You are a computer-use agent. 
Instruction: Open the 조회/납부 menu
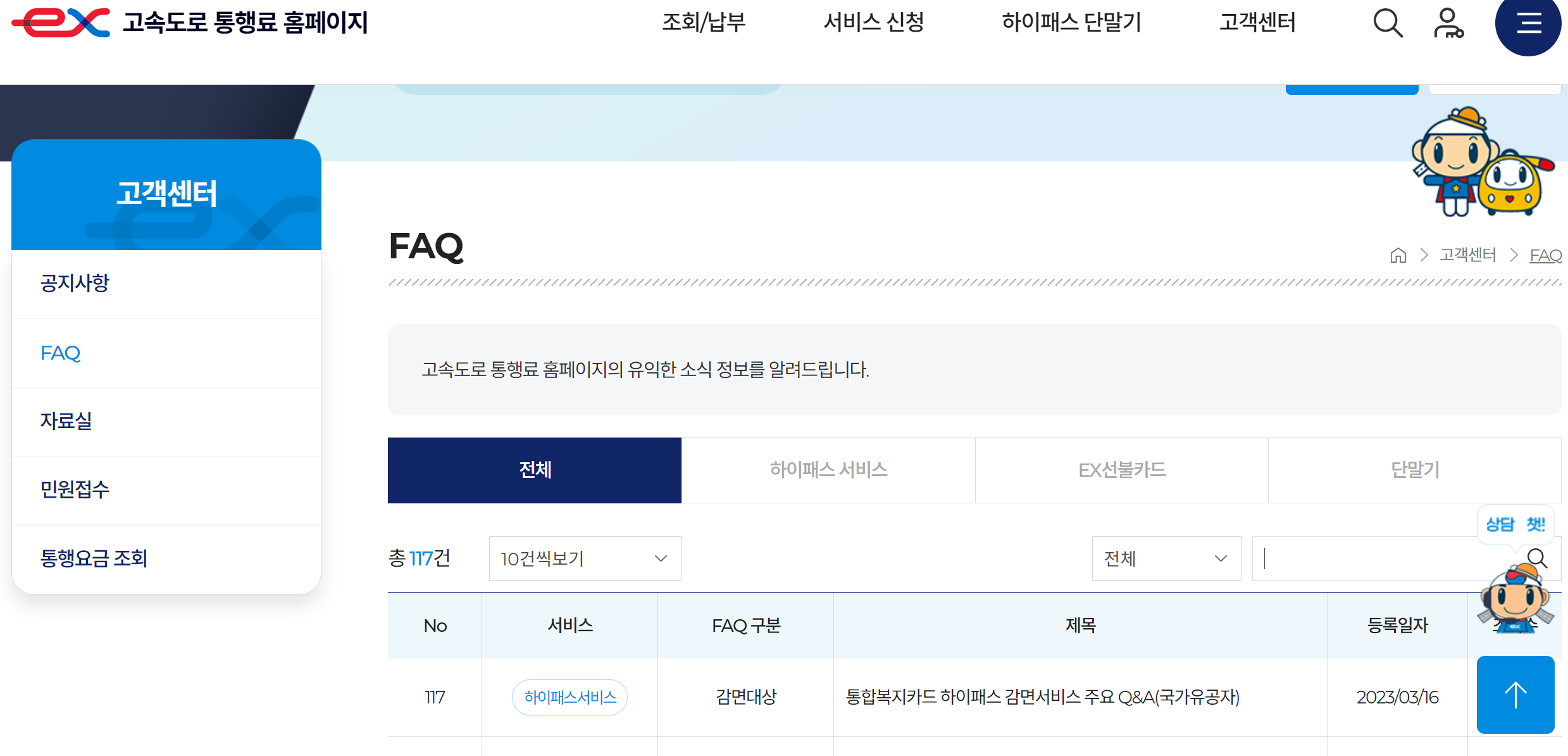click(x=704, y=23)
